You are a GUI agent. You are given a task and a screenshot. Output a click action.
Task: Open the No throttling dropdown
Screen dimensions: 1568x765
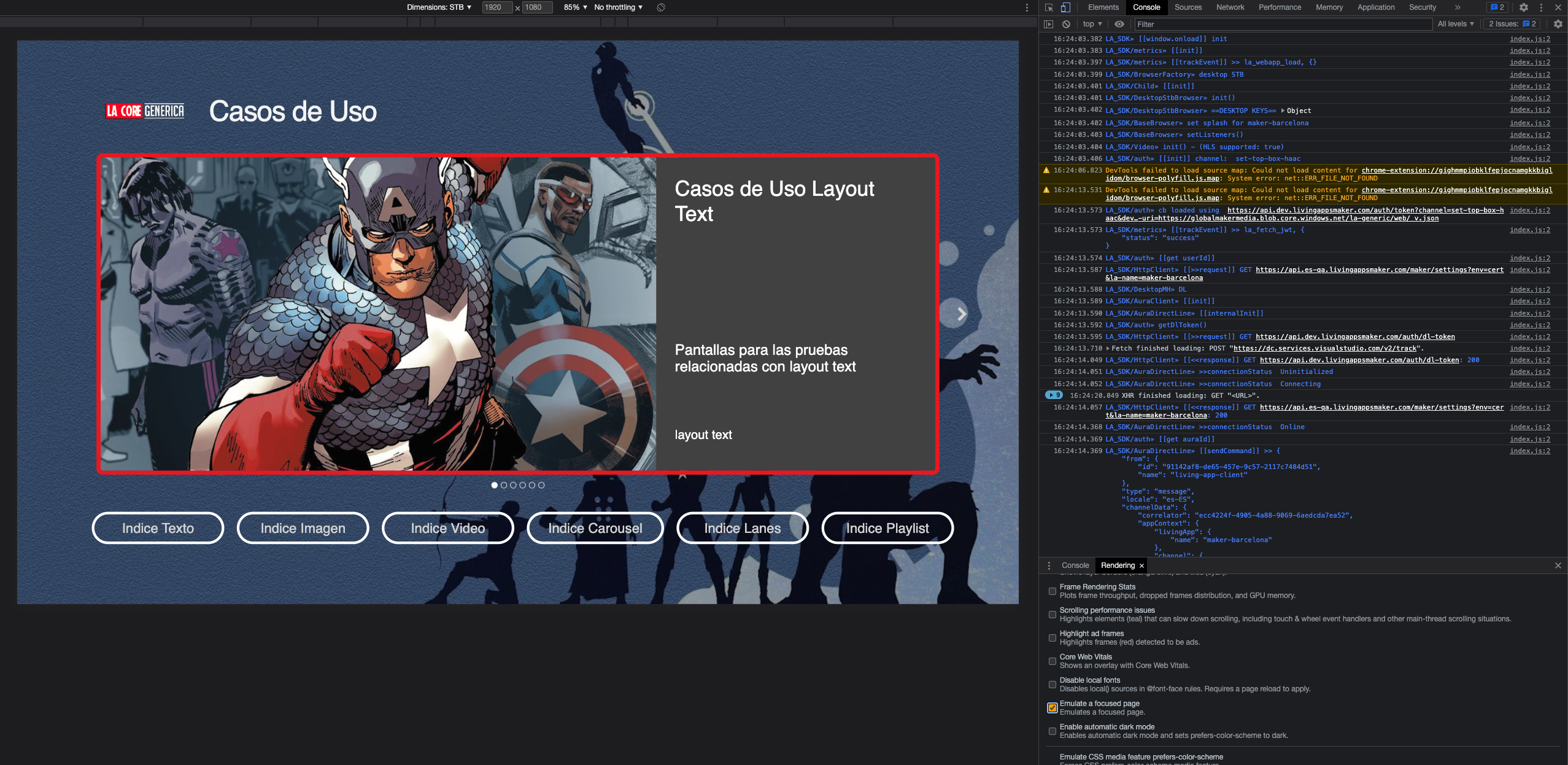(x=618, y=7)
